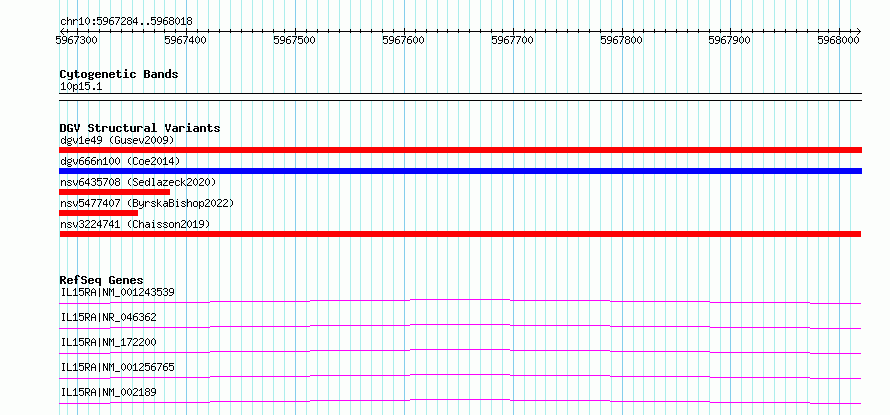
Task: Click the short red bar under nsv6435708
Action: click(115, 192)
